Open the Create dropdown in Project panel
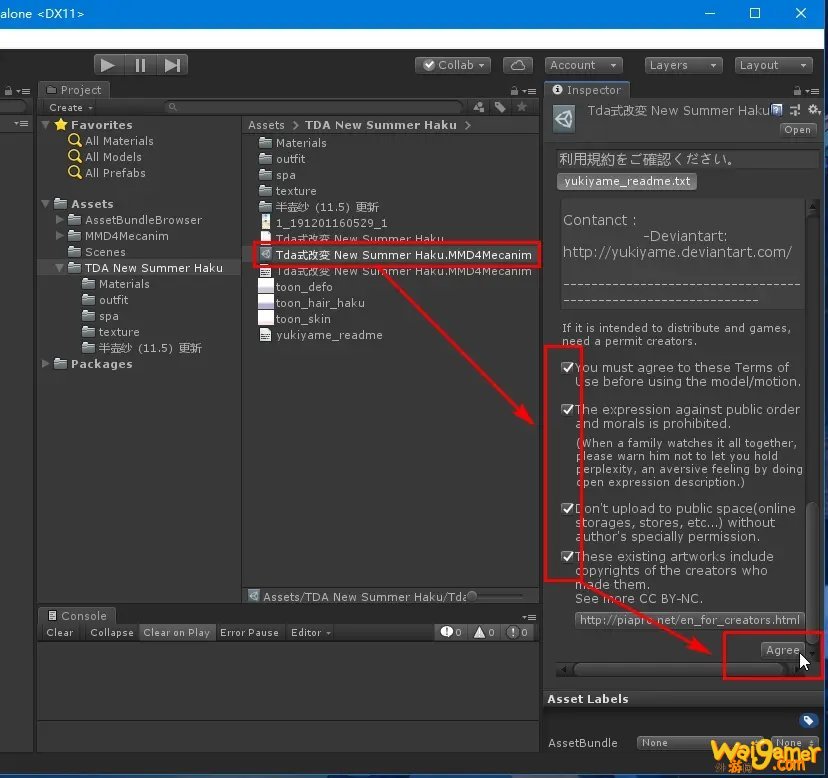This screenshot has width=828, height=778. click(x=71, y=107)
